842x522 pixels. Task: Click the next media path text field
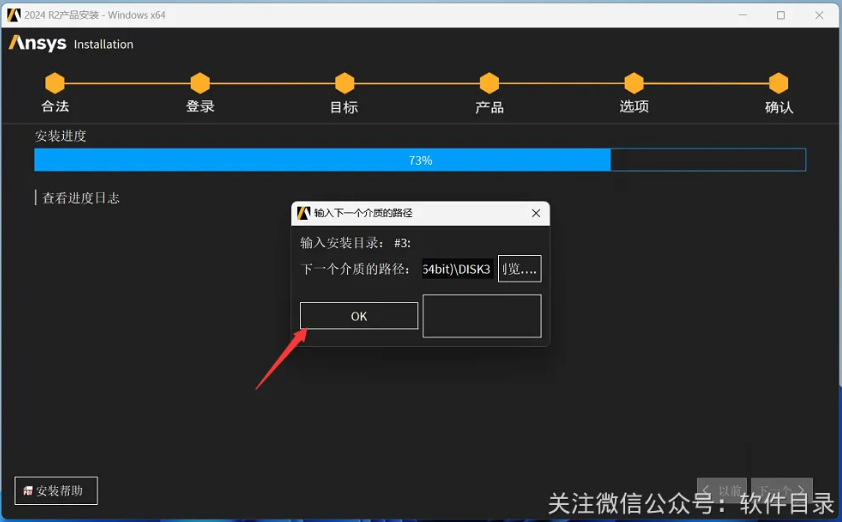pos(457,269)
